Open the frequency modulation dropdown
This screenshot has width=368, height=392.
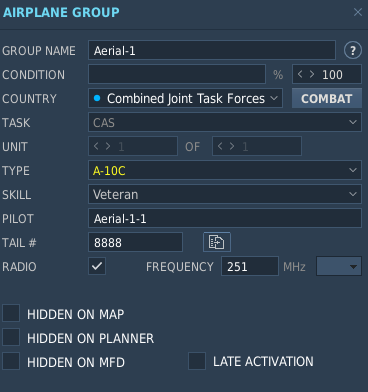tap(339, 266)
